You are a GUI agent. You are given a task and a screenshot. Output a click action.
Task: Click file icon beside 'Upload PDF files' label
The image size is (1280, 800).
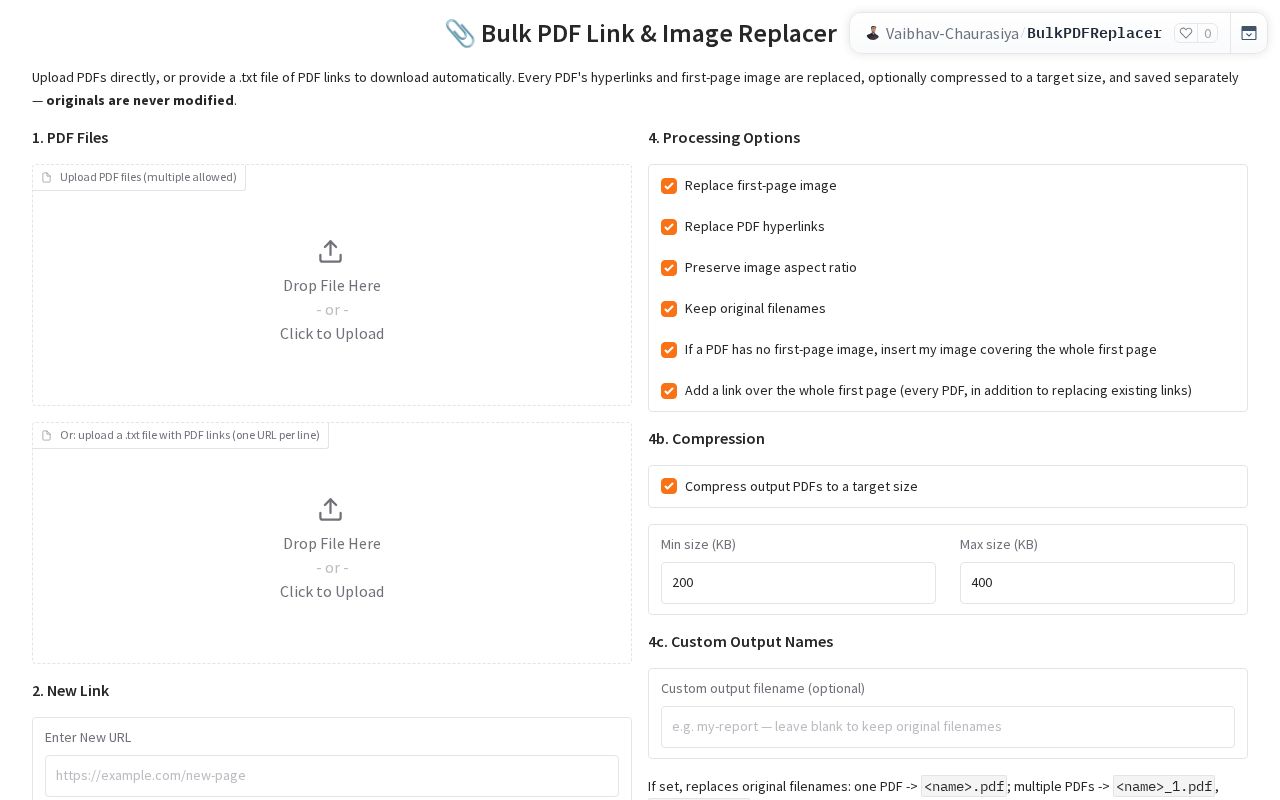coord(46,178)
